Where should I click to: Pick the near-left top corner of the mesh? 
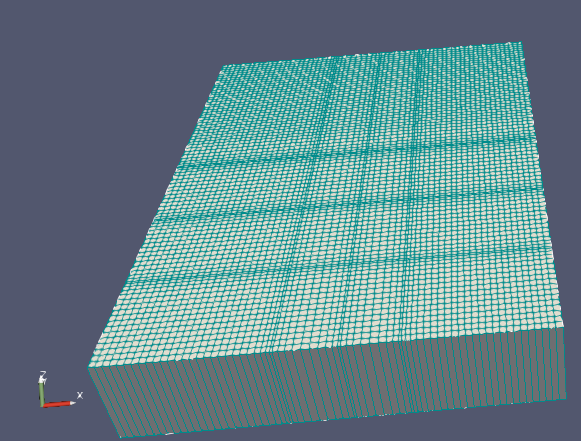pyautogui.click(x=89, y=367)
